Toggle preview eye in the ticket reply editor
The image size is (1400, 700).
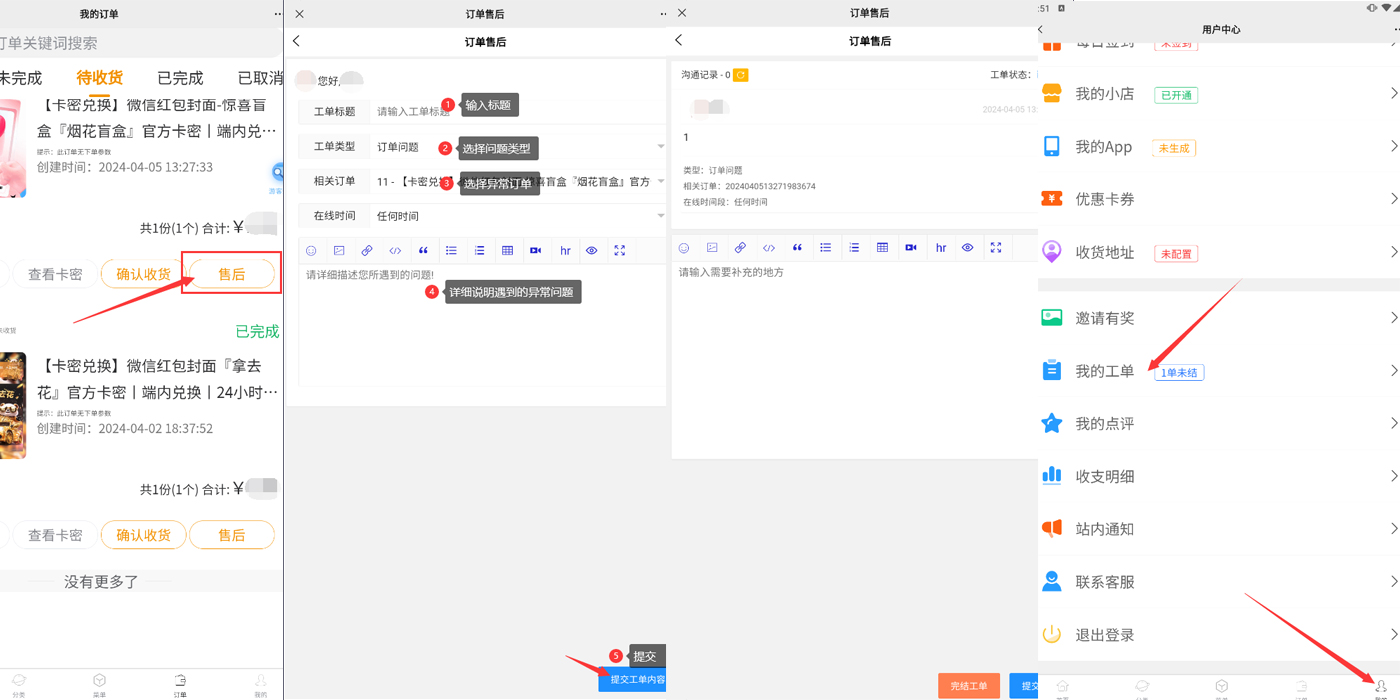point(967,248)
